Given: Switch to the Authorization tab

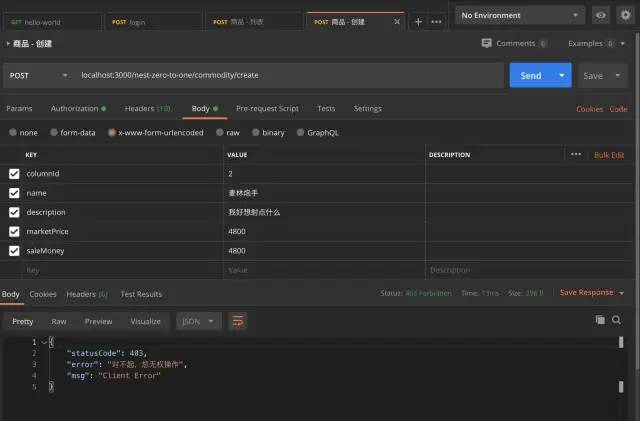Looking at the screenshot, I should tap(78, 109).
